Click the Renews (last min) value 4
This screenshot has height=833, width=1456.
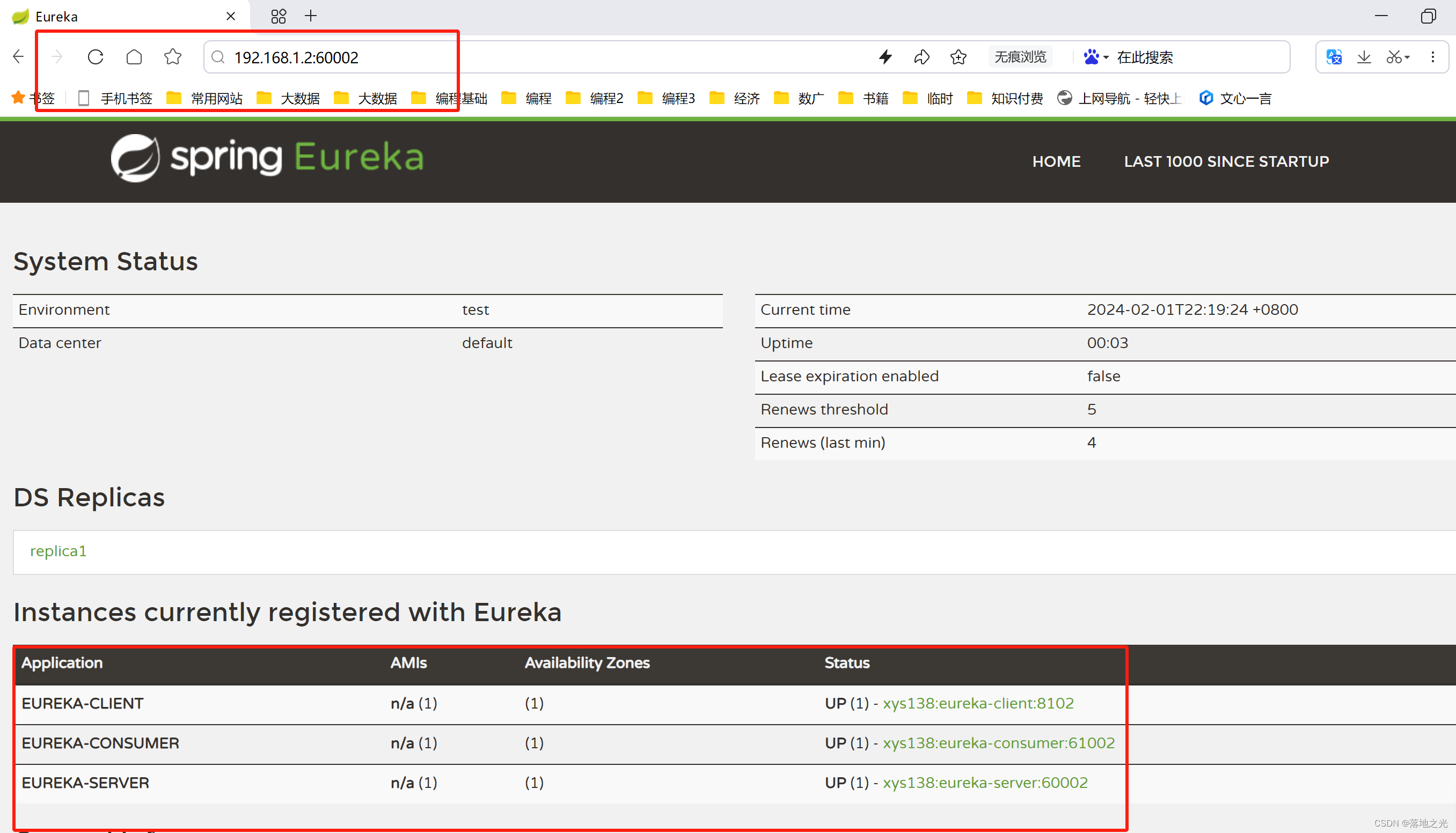pyautogui.click(x=1092, y=442)
